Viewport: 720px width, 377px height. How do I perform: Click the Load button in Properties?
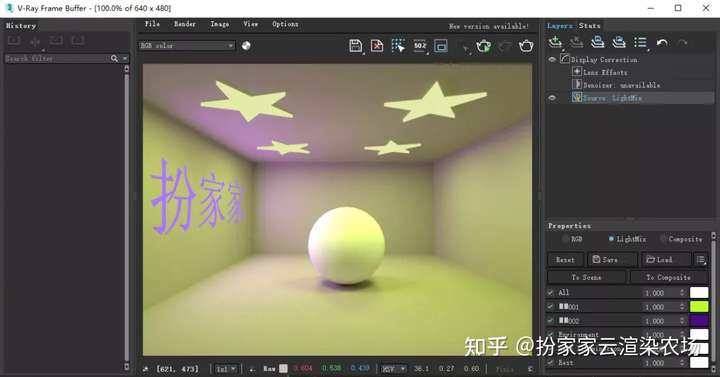[665, 259]
